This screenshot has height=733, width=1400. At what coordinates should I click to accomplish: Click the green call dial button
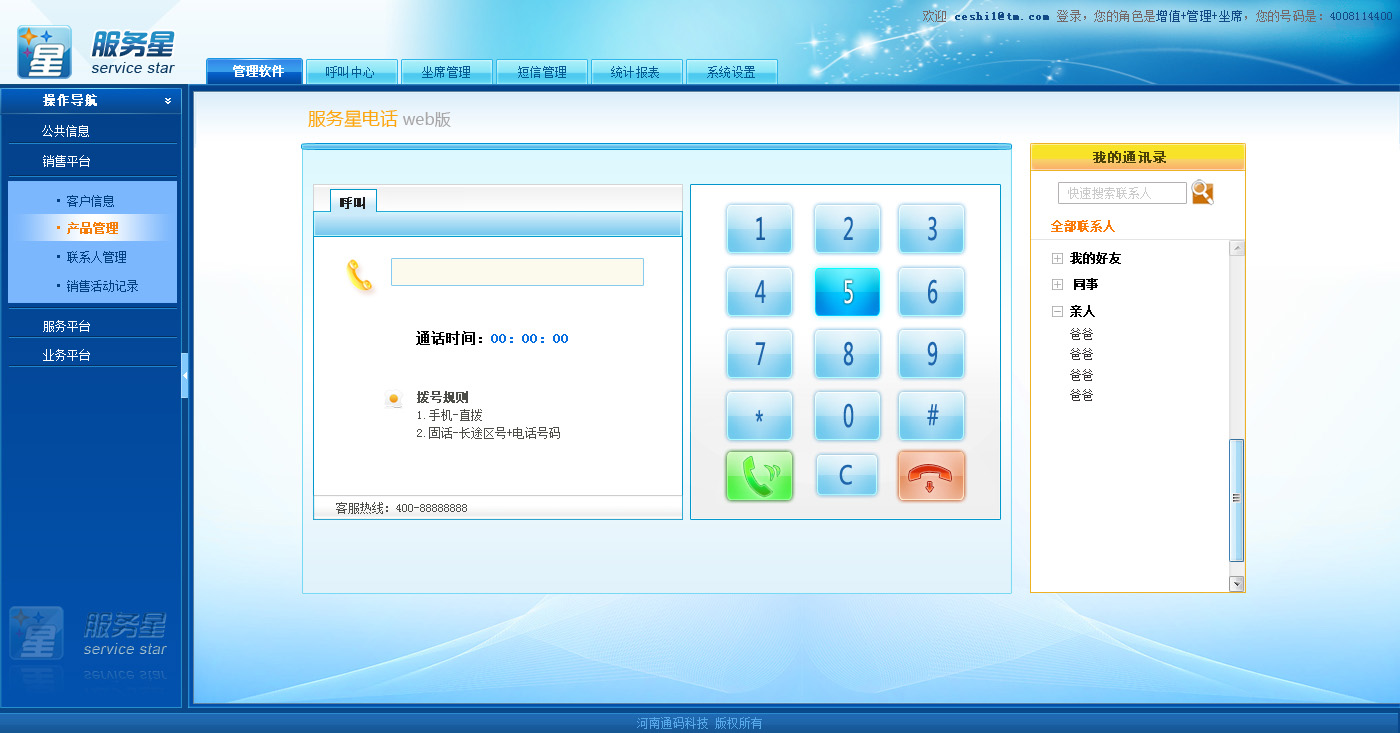pyautogui.click(x=759, y=475)
